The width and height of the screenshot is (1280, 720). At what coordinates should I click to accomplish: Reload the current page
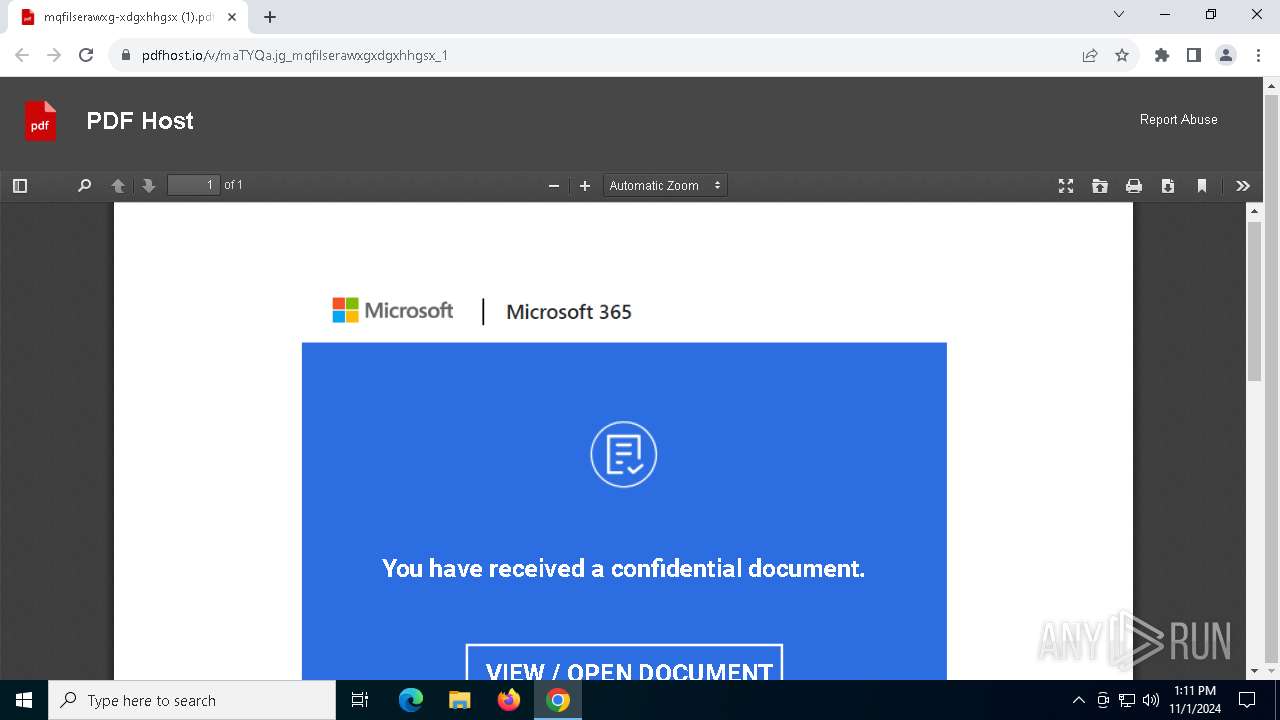(x=86, y=55)
